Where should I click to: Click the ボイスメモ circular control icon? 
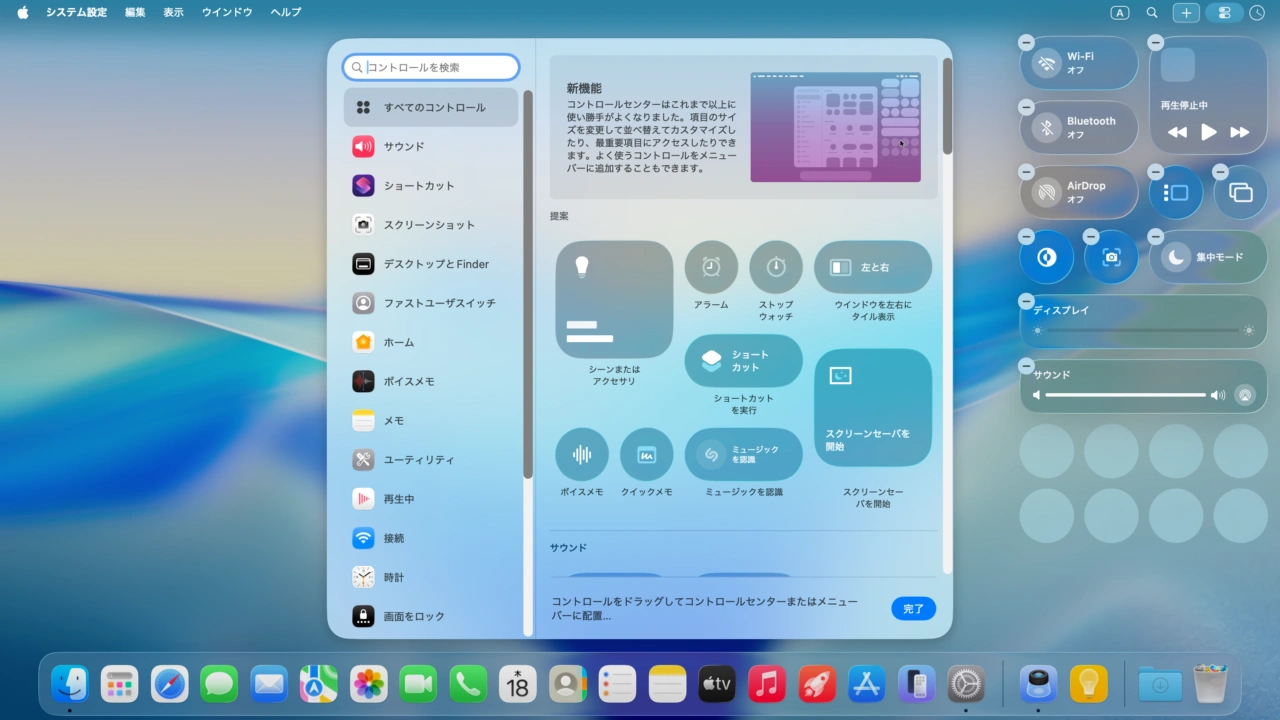581,457
